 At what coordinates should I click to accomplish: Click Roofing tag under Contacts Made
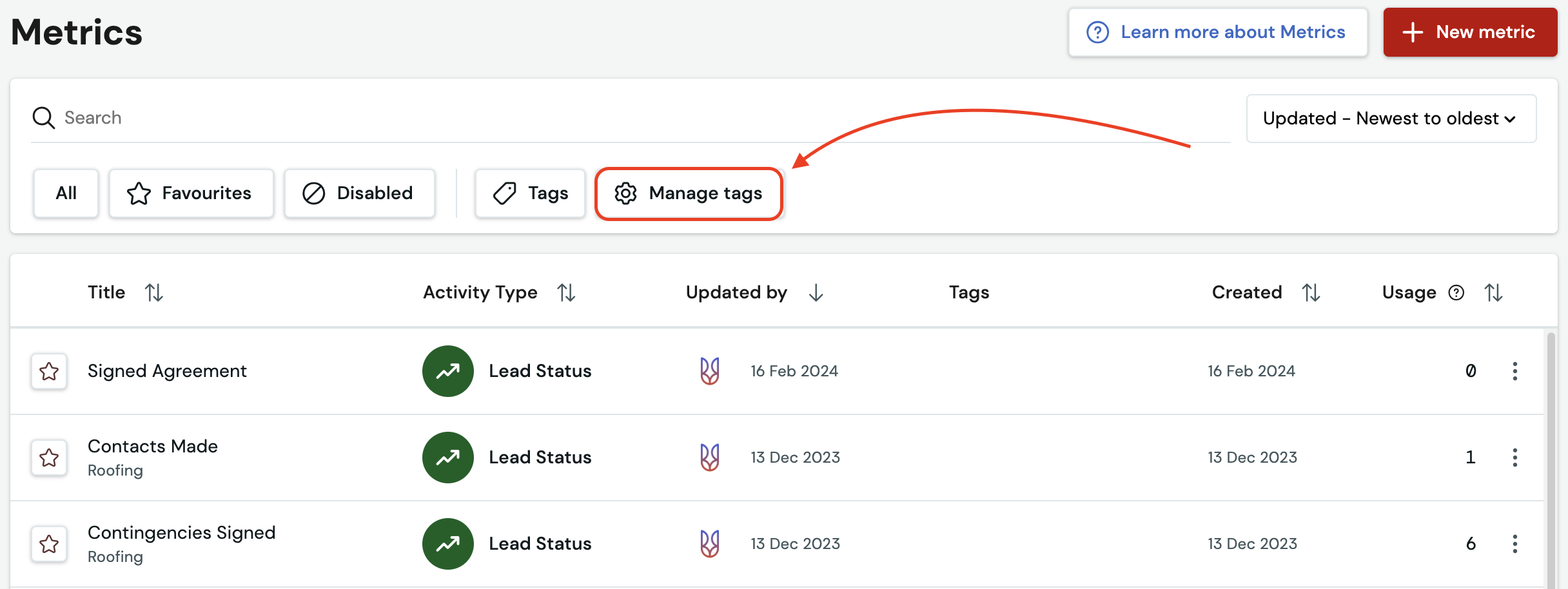tap(115, 470)
